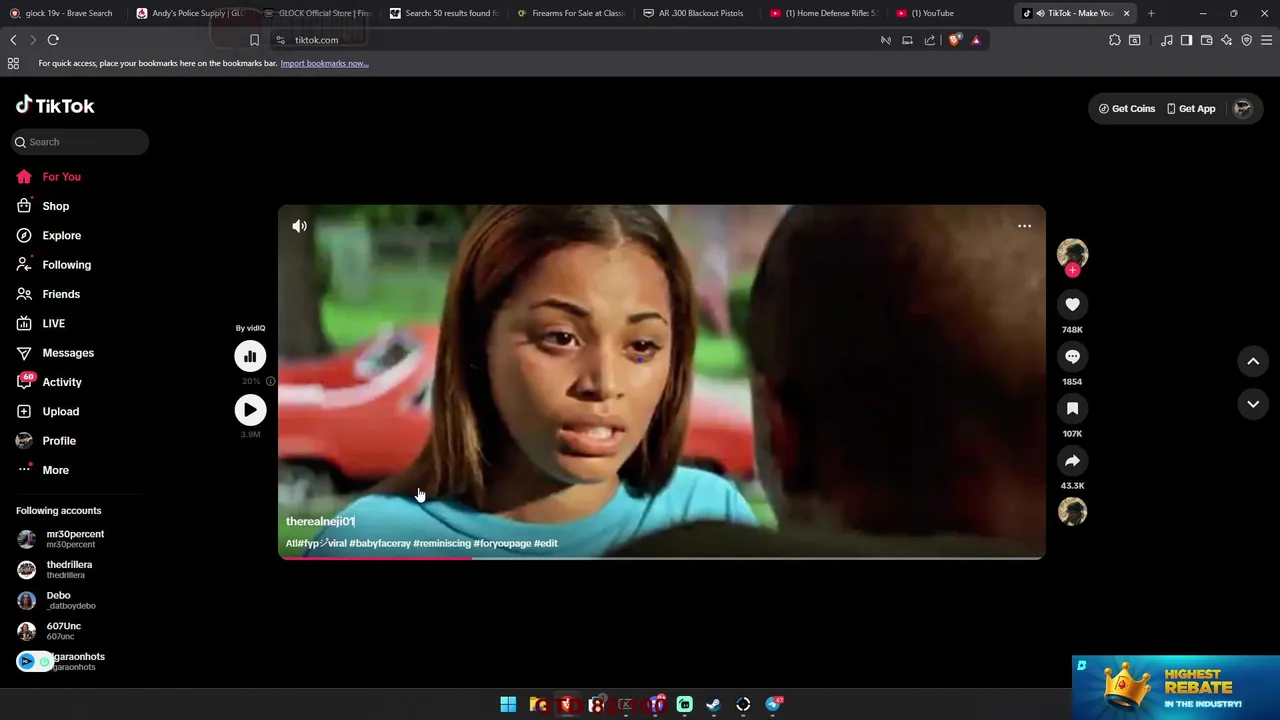Image resolution: width=1280 pixels, height=720 pixels.
Task: Open Telegram from the taskbar
Action: (773, 705)
